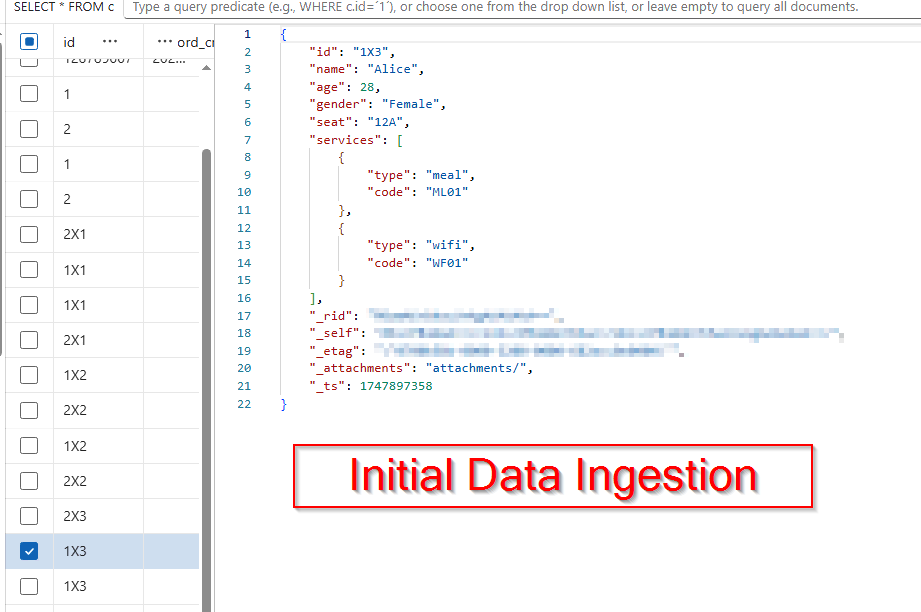Image resolution: width=921 pixels, height=612 pixels.
Task: Uncheck the selected 1X3 row checkbox
Action: (29, 550)
